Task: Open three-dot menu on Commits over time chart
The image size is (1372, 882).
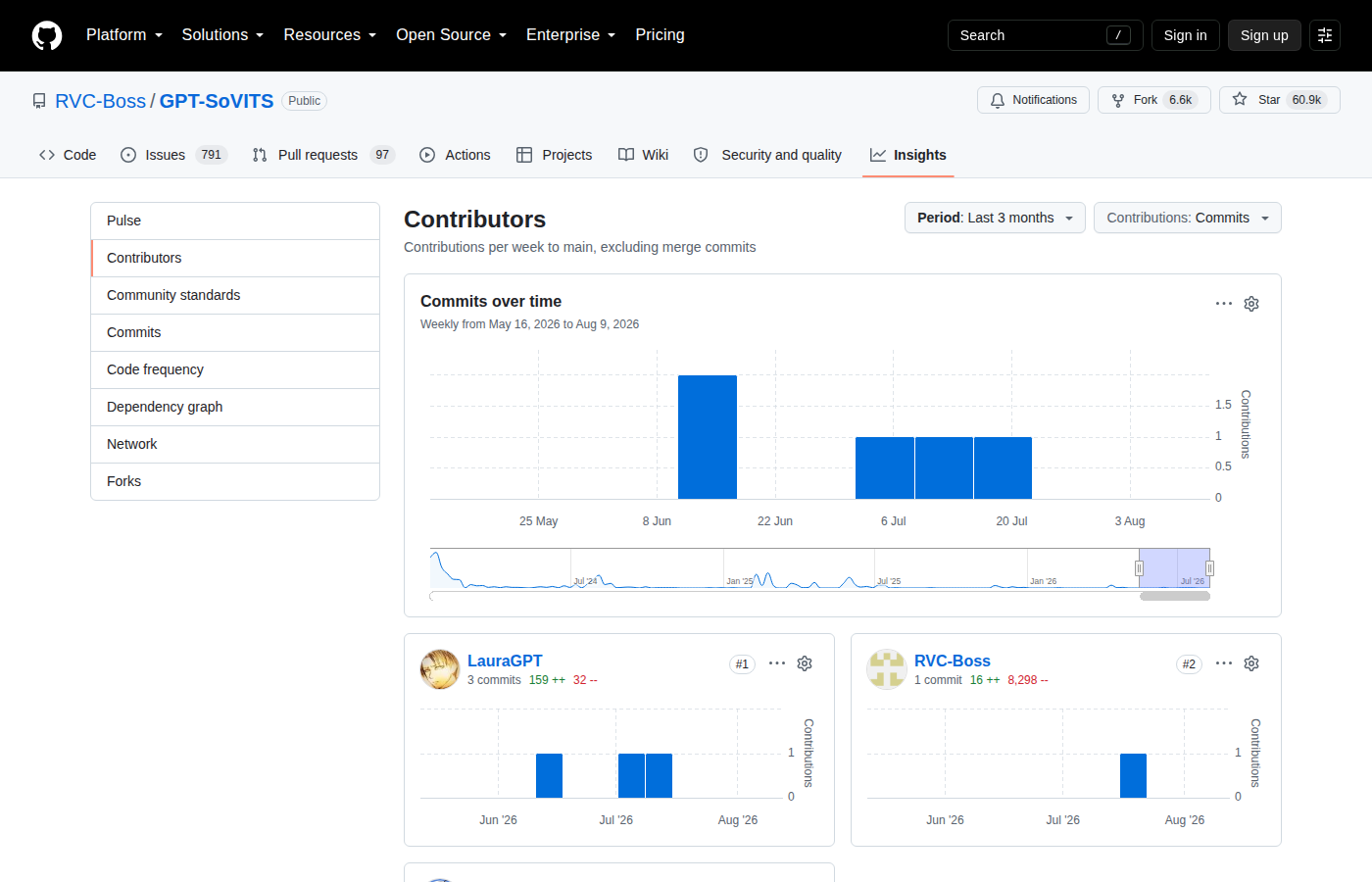Action: click(x=1224, y=304)
